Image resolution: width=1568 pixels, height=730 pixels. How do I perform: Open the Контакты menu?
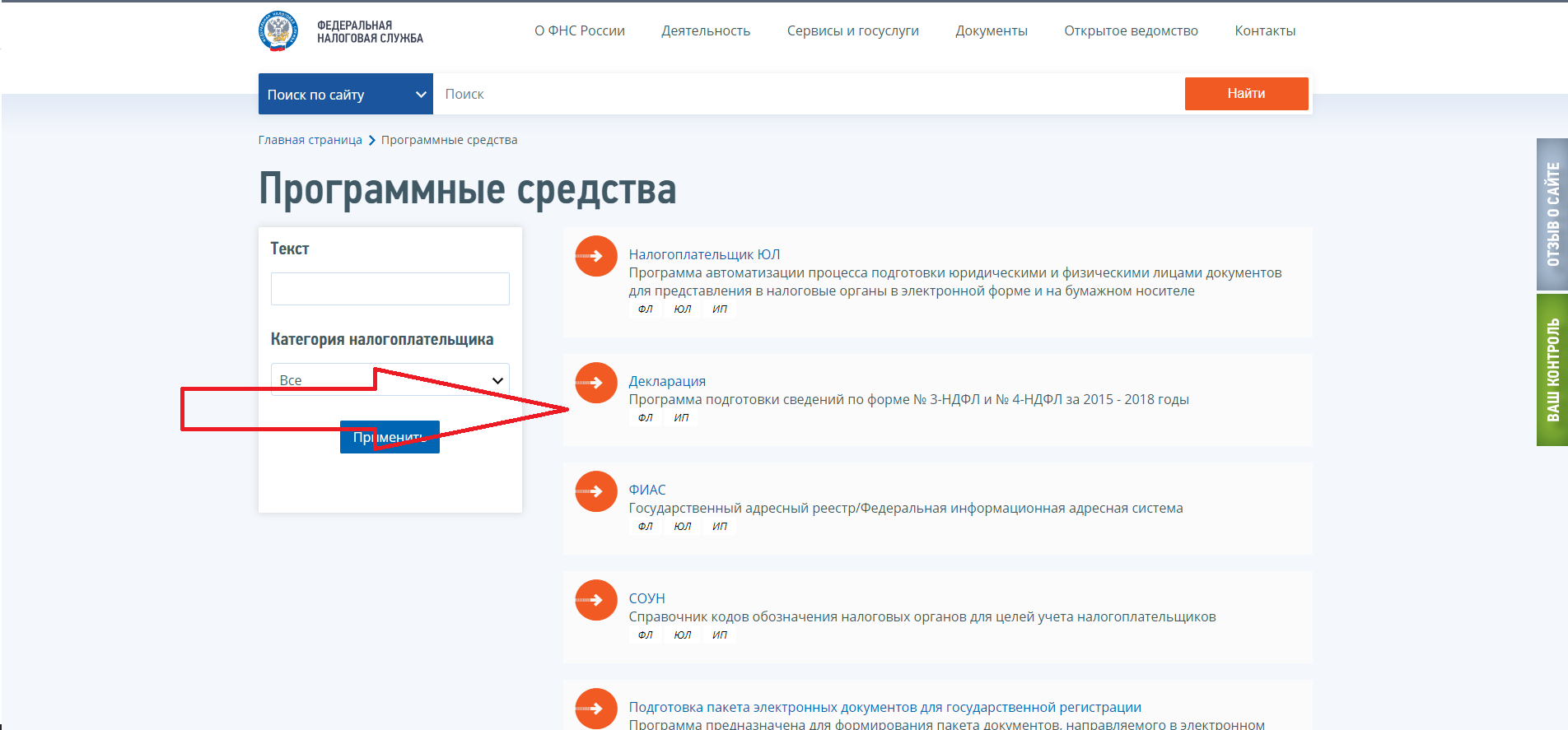(1265, 30)
